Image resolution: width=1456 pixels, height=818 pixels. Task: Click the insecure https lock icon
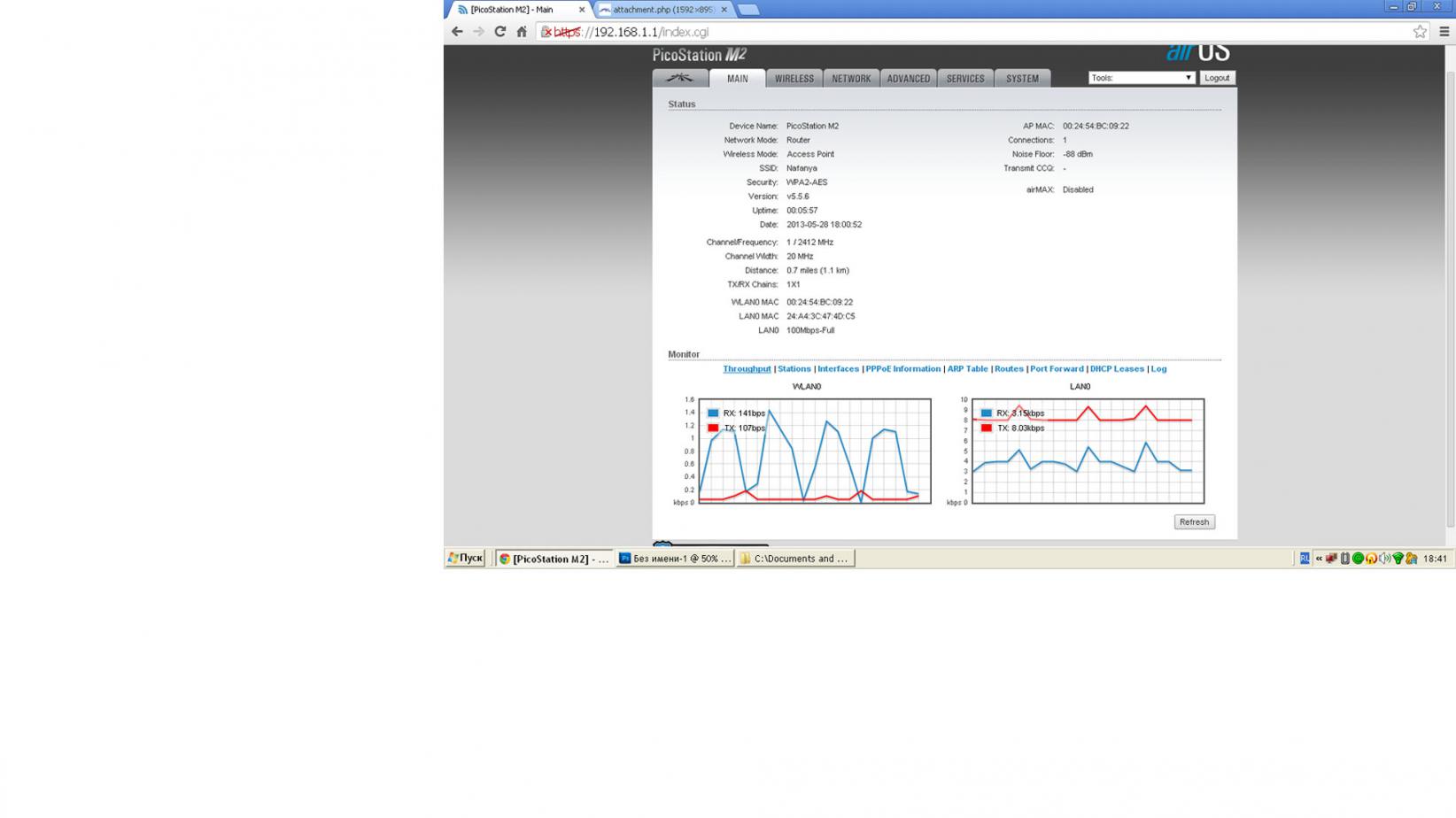[x=546, y=32]
